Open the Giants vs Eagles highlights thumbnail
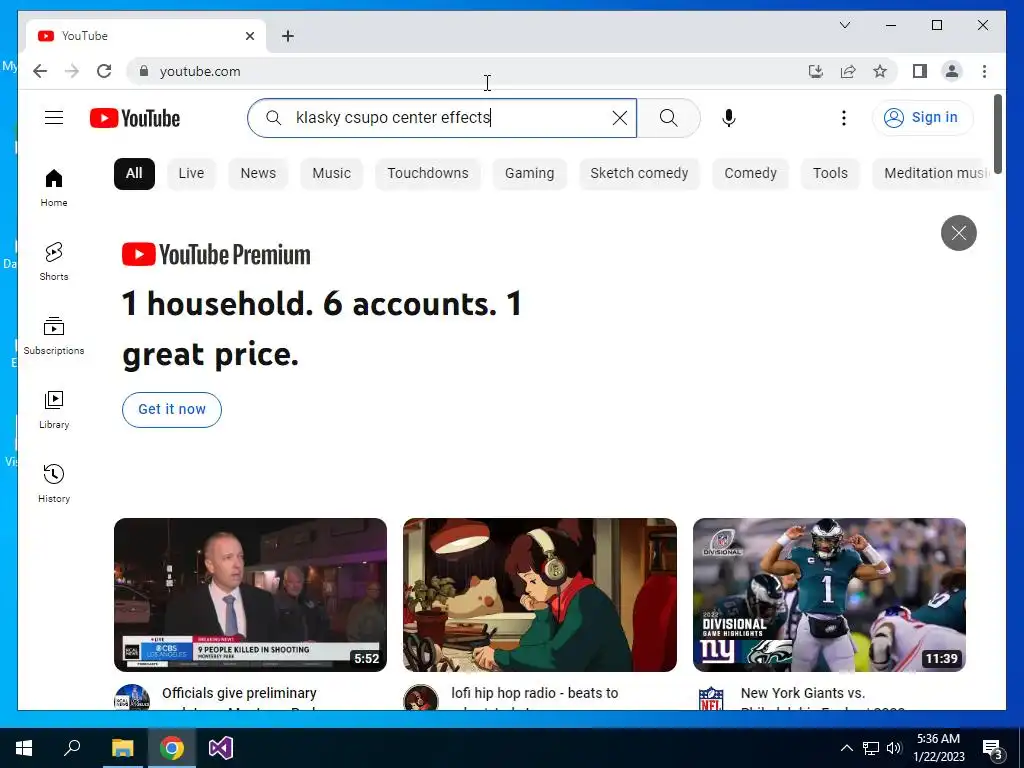This screenshot has width=1024, height=768. 829,595
